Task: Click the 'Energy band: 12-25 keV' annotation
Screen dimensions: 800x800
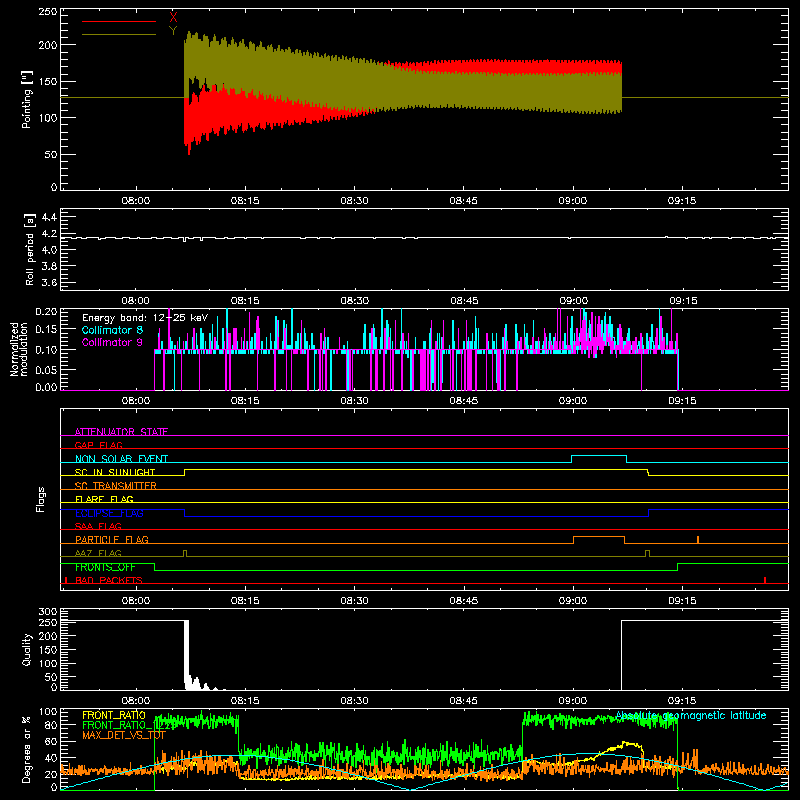Action: point(145,318)
